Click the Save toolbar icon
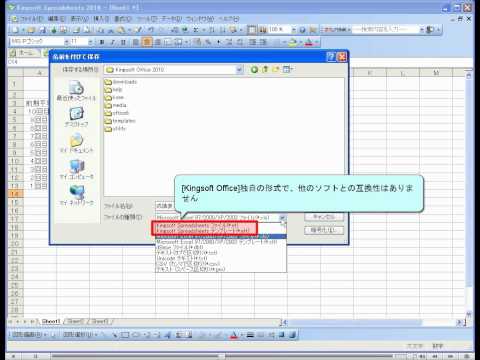The image size is (480, 360). click(x=43, y=30)
